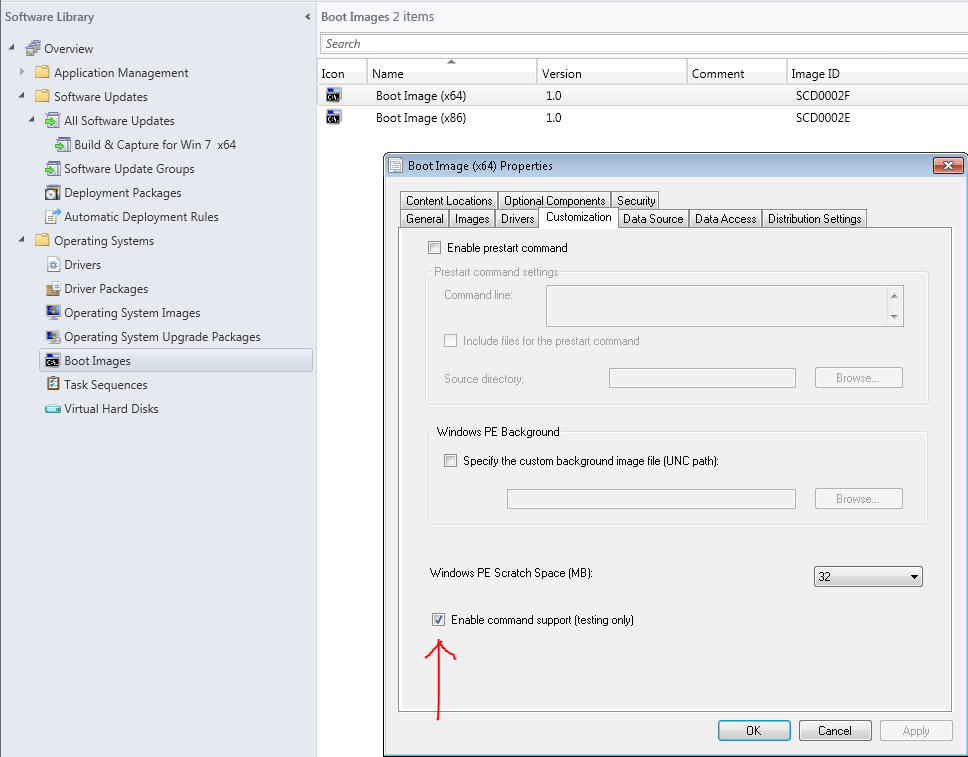Click the Automatic Deployment Rules icon
The image size is (968, 757).
point(52,217)
